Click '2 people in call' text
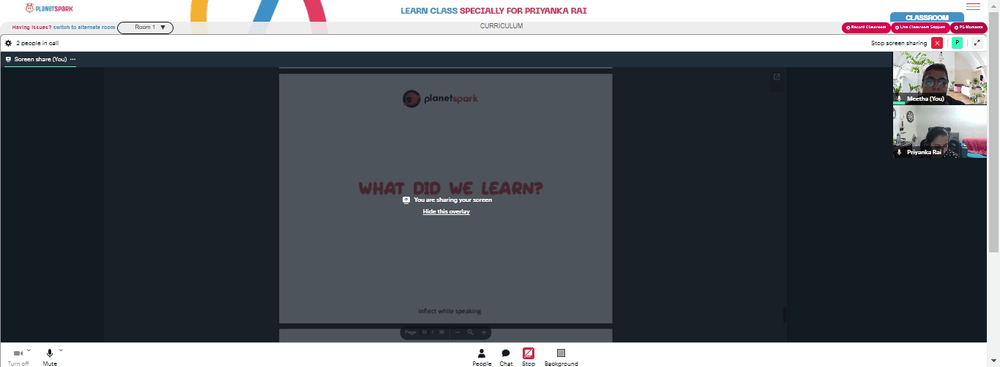 coord(38,43)
